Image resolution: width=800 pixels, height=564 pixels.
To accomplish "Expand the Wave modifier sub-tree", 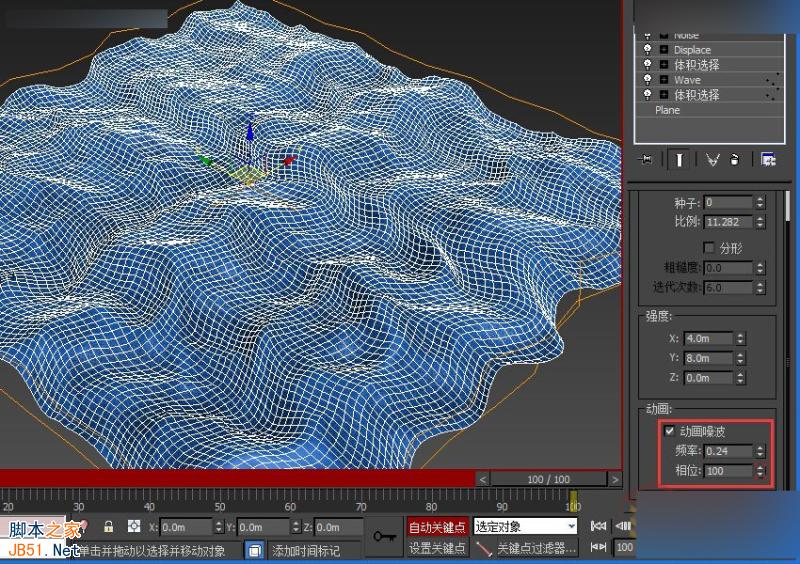I will (663, 80).
